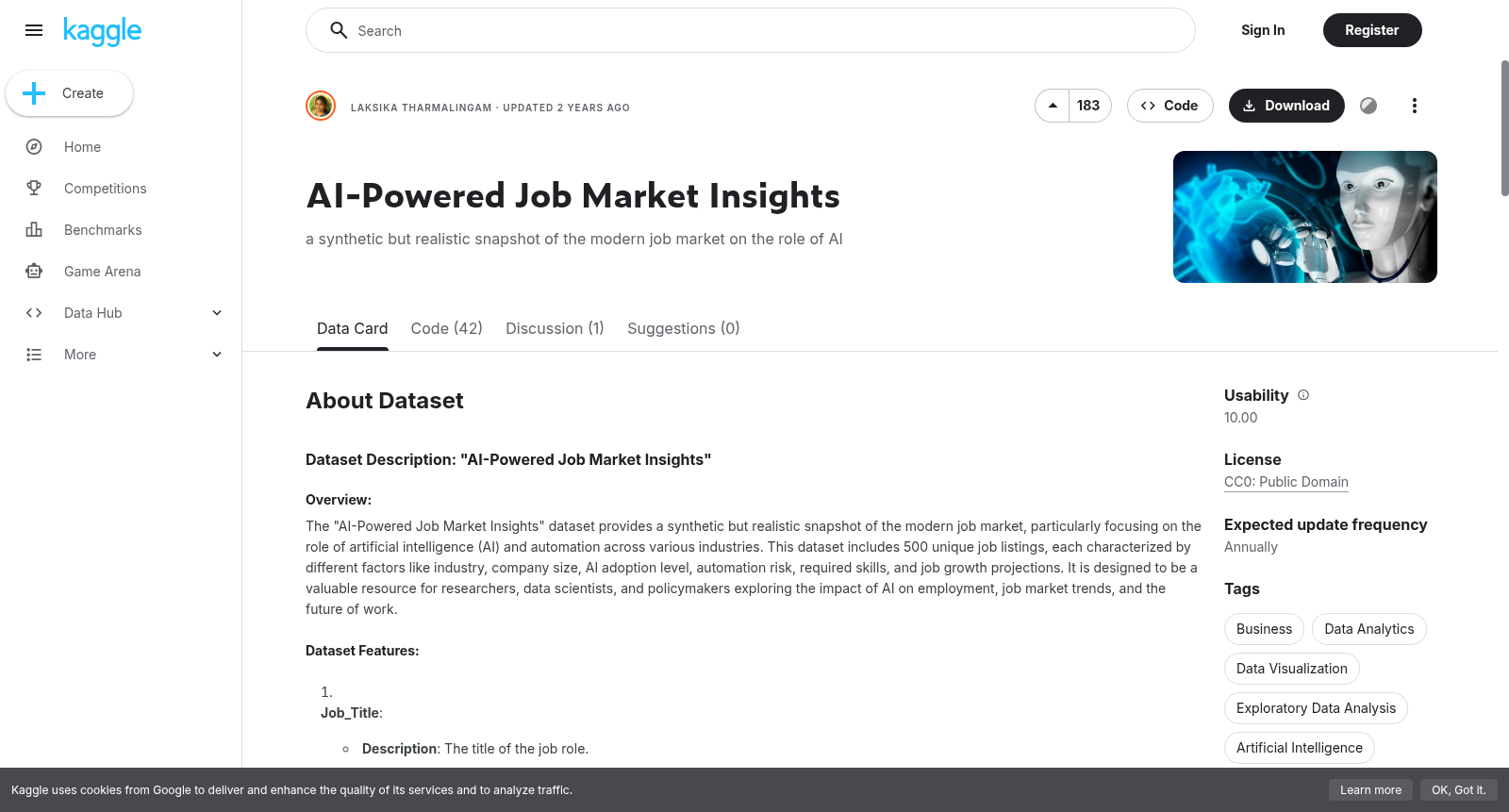
Task: Open the Create menu button
Action: point(70,93)
